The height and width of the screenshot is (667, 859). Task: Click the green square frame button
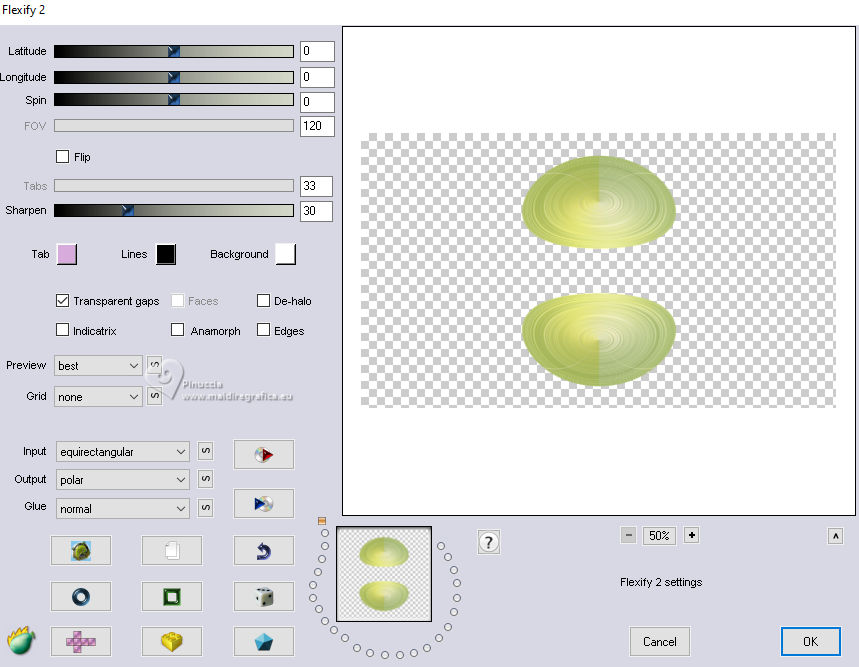tap(172, 596)
